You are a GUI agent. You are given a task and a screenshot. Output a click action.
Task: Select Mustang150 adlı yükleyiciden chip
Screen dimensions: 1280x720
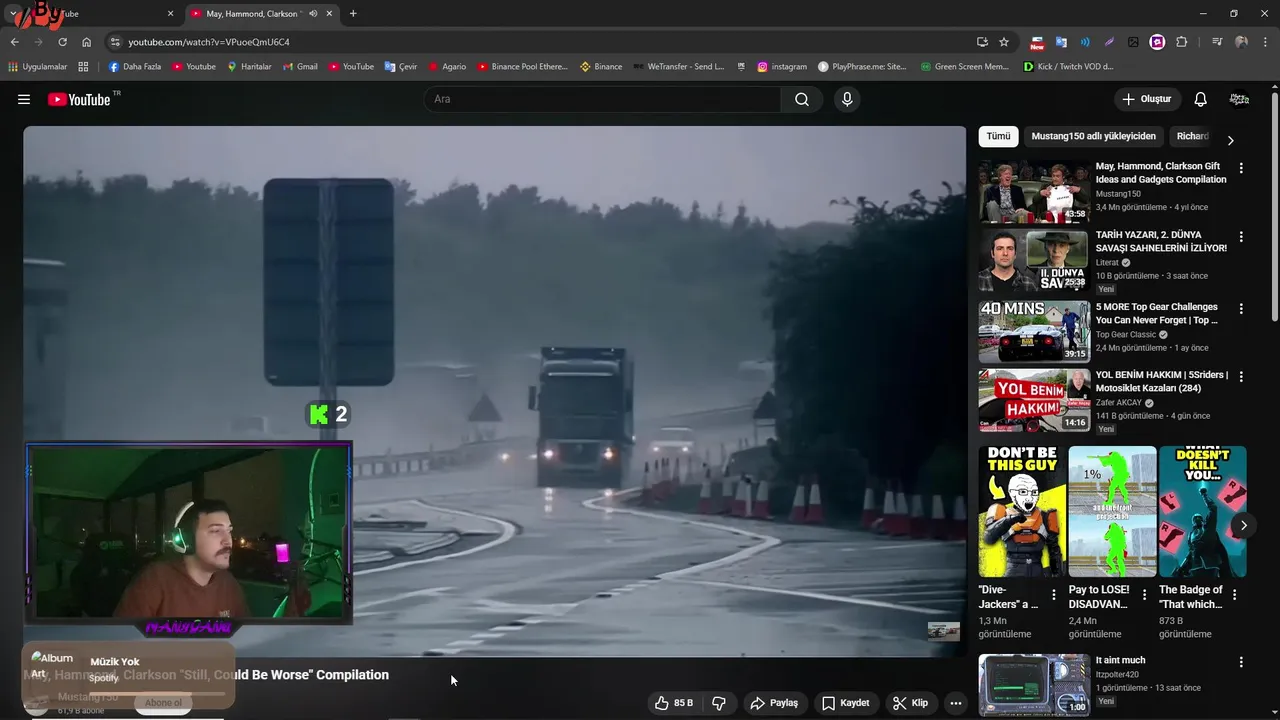coord(1094,136)
